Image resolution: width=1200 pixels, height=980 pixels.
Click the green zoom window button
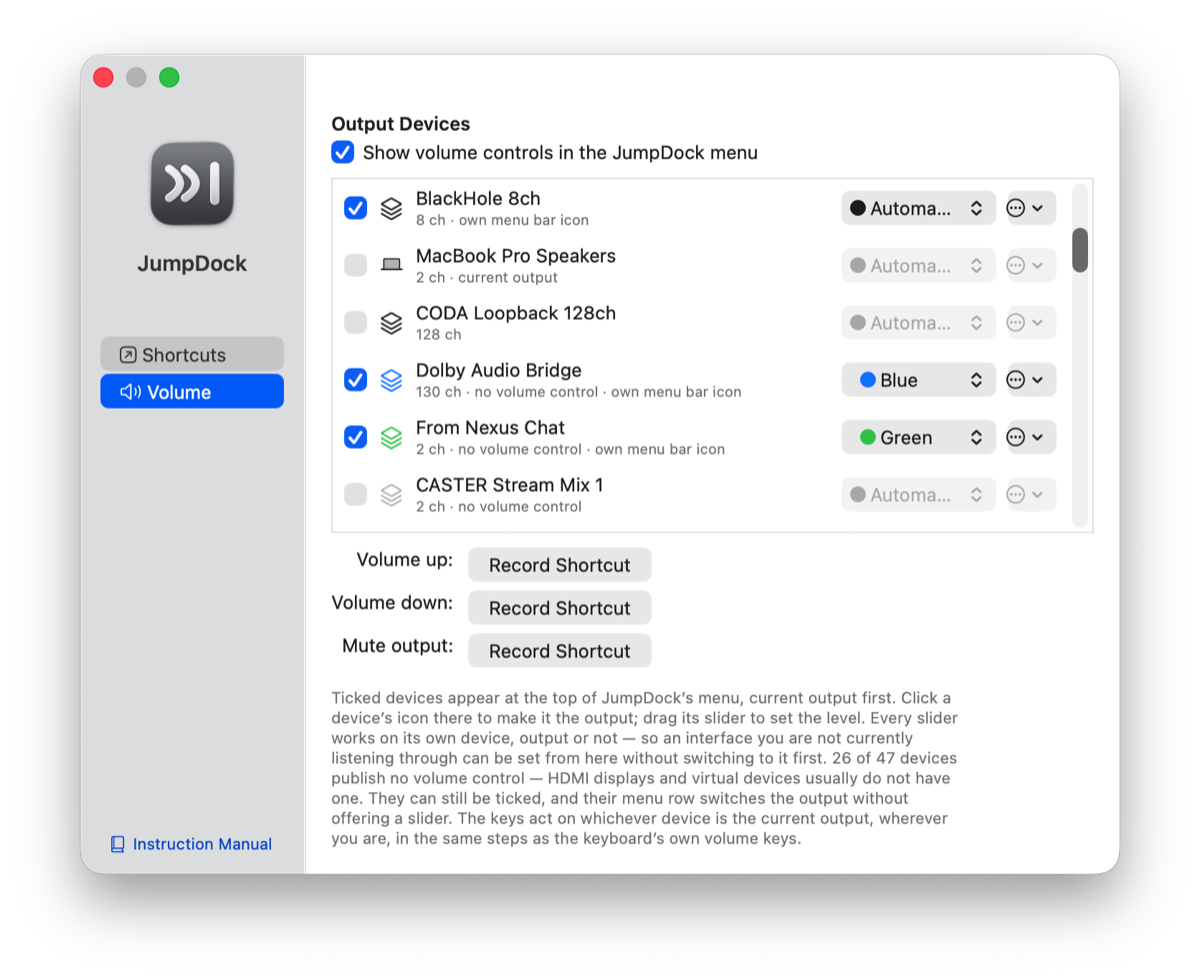point(169,77)
